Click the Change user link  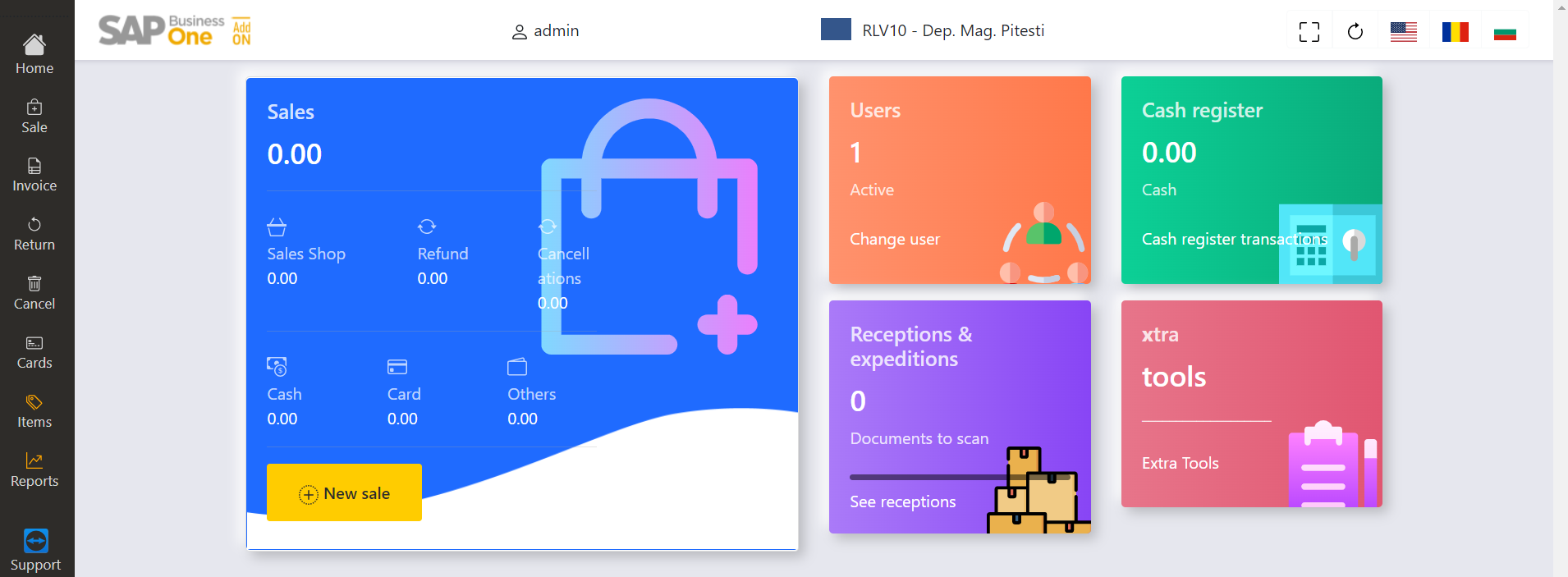pos(895,239)
